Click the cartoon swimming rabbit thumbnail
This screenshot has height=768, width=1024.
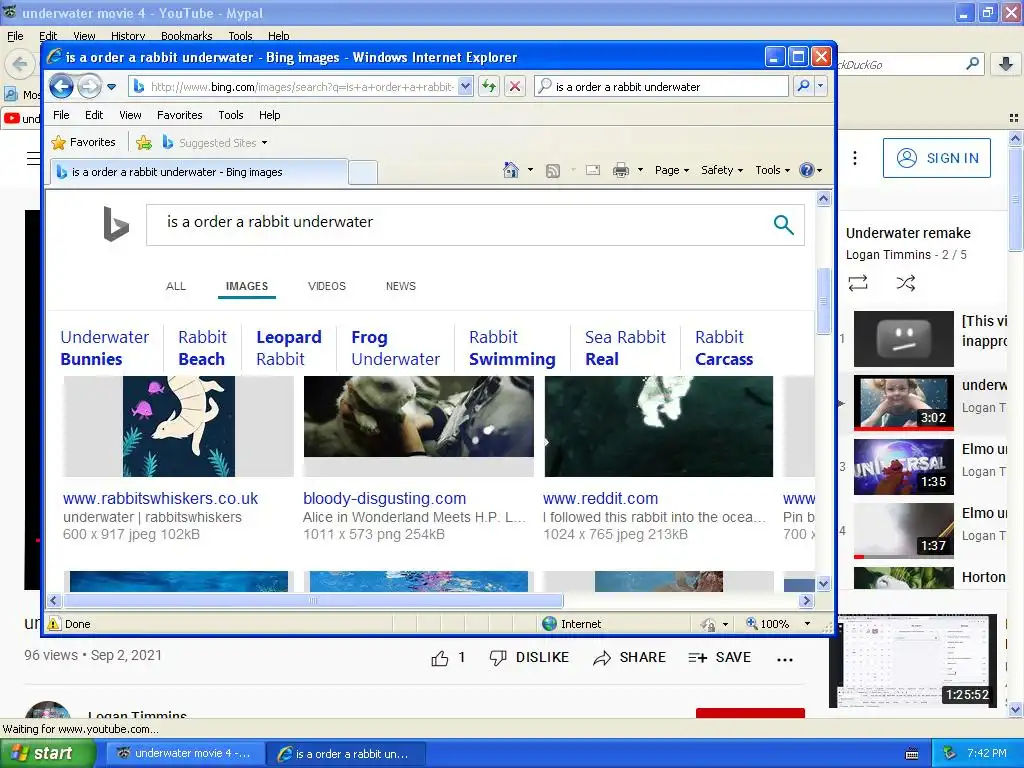[x=178, y=426]
